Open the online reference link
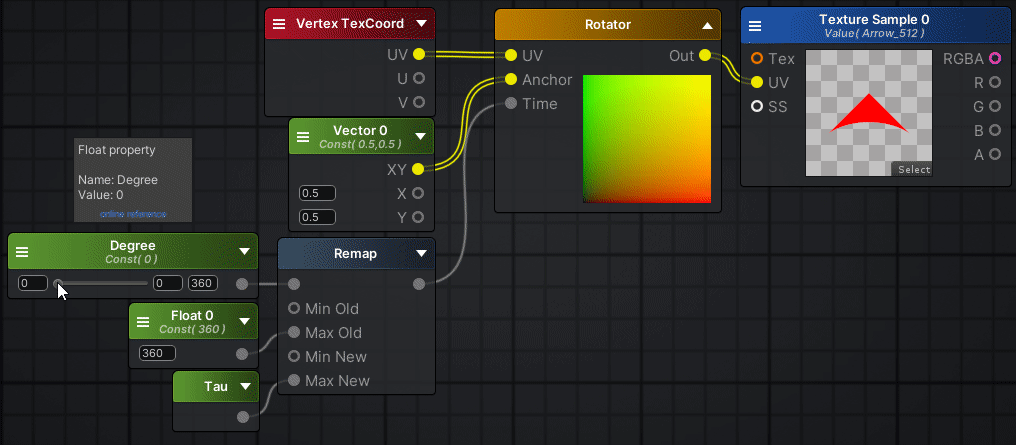Viewport: 1016px width, 445px height. (133, 214)
